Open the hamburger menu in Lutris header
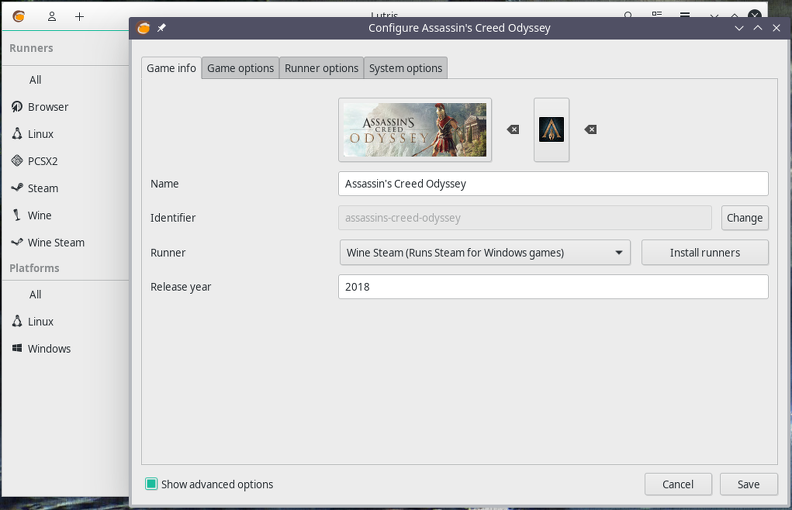The width and height of the screenshot is (792, 510). 684,15
